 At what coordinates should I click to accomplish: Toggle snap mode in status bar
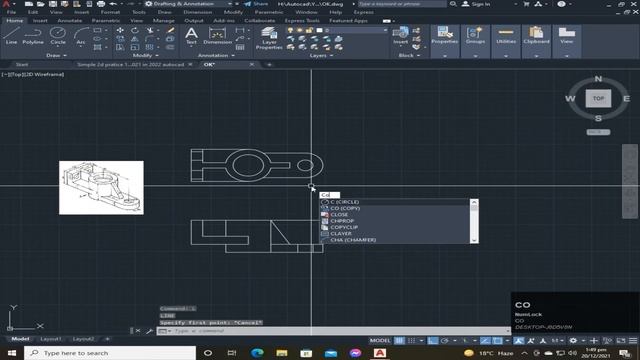(411, 341)
